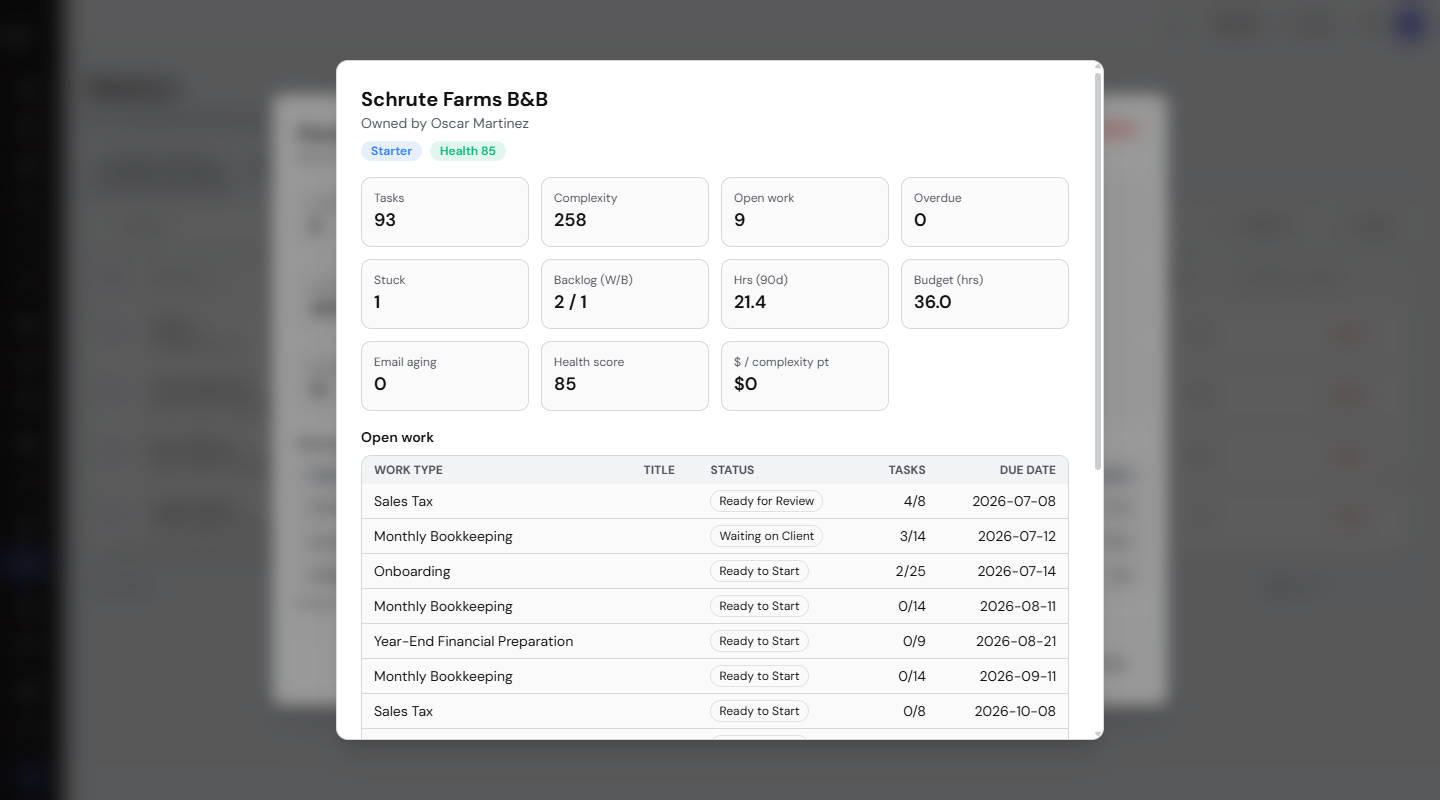1440x800 pixels.
Task: Select the Backlog (W/B) stat card
Action: 625,294
